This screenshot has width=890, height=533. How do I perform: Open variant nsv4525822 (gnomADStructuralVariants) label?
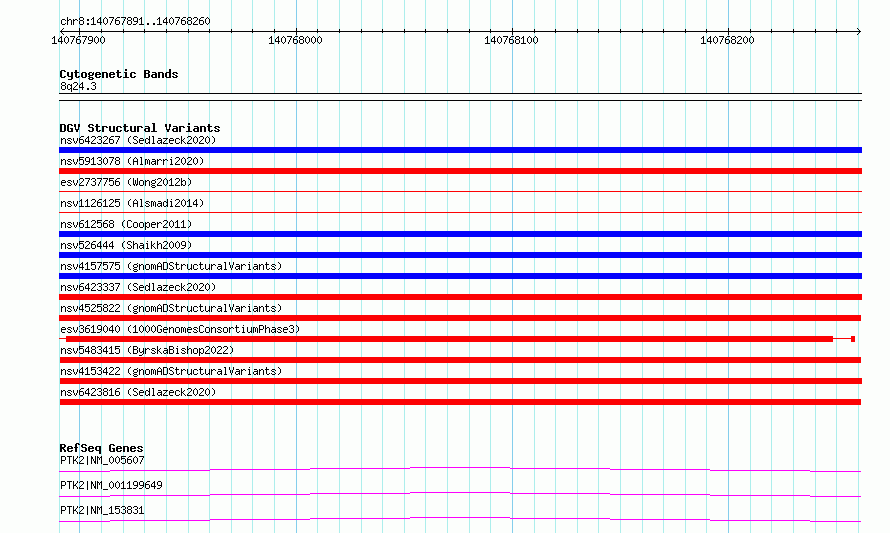[x=171, y=308]
